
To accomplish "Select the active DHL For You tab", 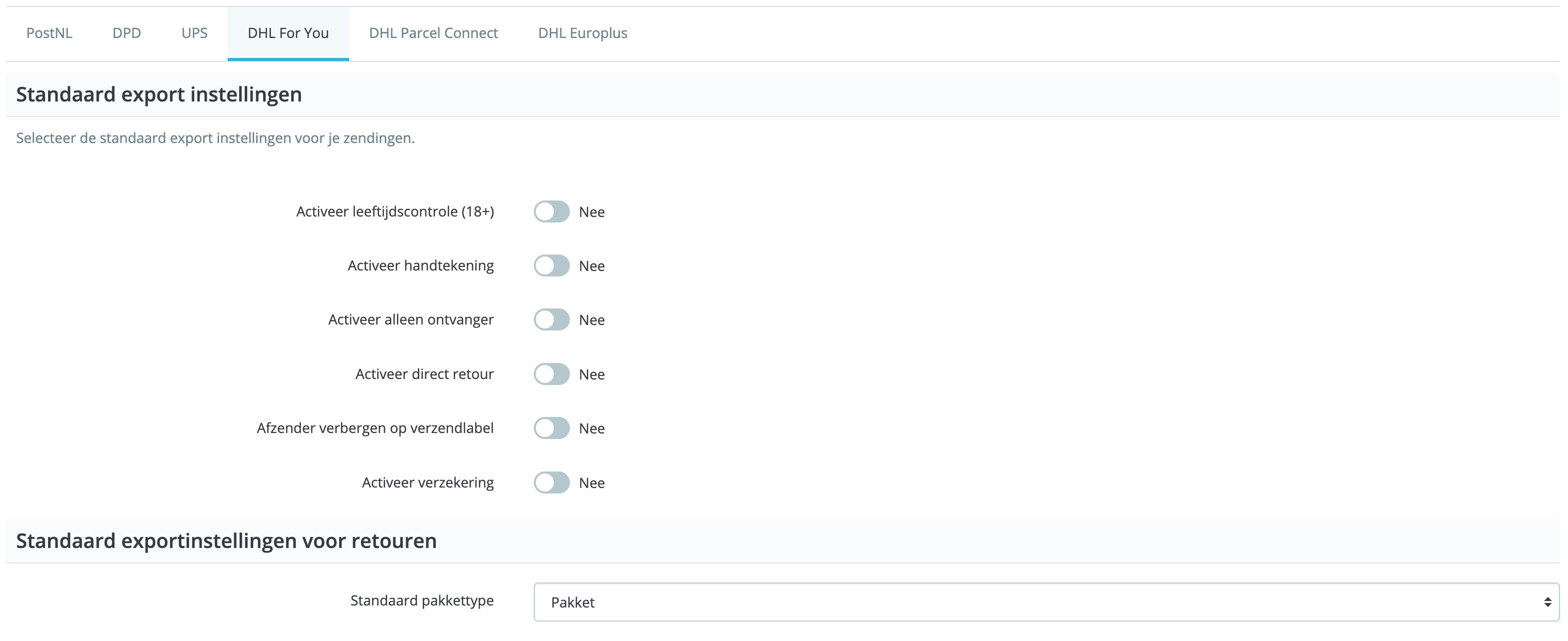I will pos(288,33).
